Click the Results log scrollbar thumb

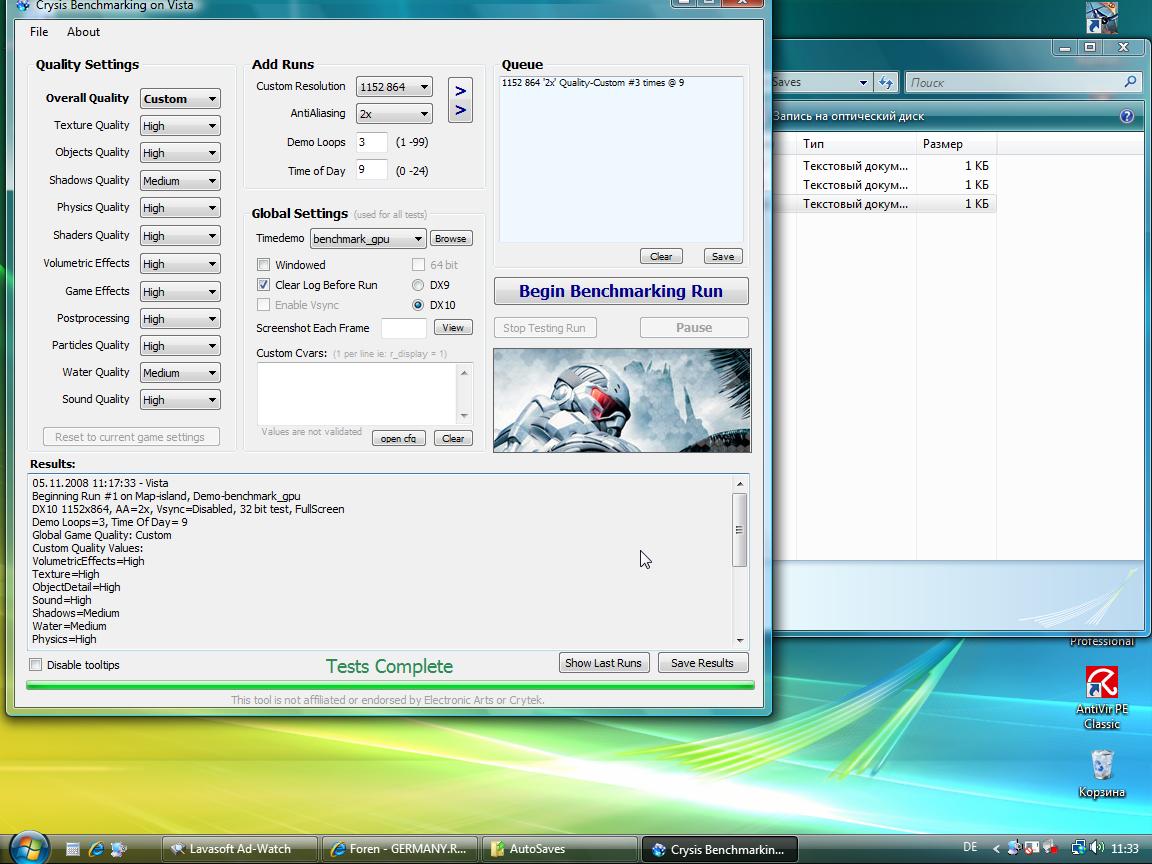pos(739,530)
